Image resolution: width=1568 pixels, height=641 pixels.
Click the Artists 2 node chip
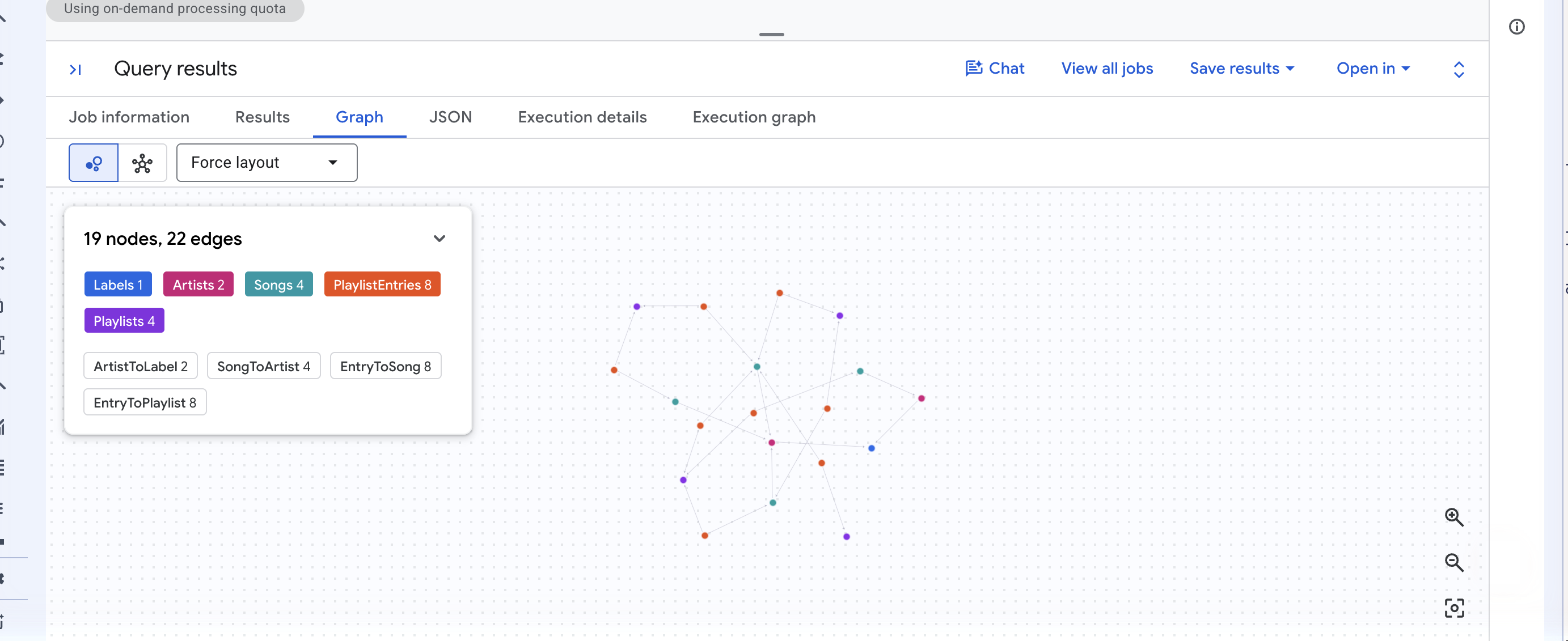pyautogui.click(x=198, y=285)
